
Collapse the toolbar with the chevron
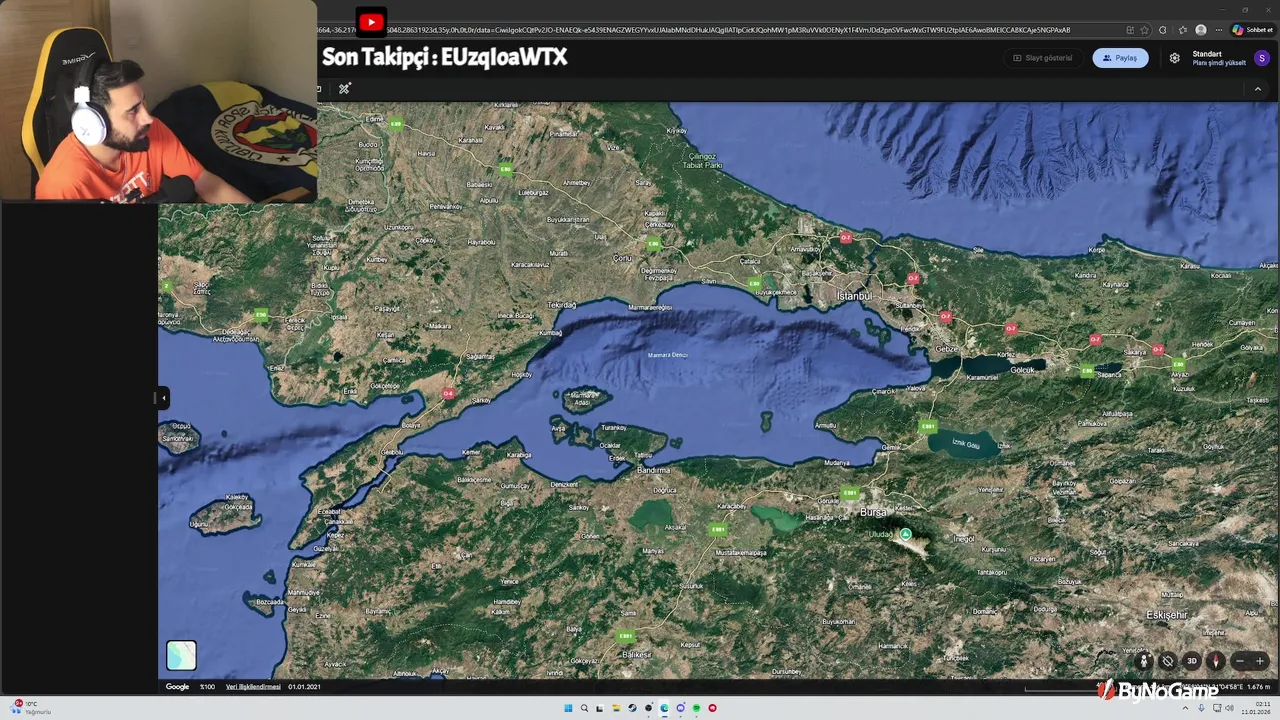1258,89
